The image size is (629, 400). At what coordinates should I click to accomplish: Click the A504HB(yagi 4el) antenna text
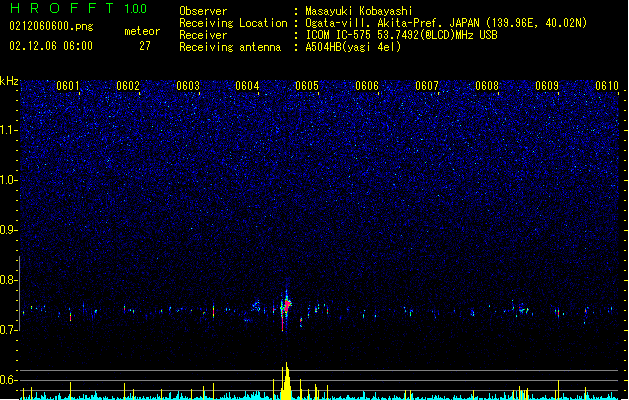click(353, 47)
